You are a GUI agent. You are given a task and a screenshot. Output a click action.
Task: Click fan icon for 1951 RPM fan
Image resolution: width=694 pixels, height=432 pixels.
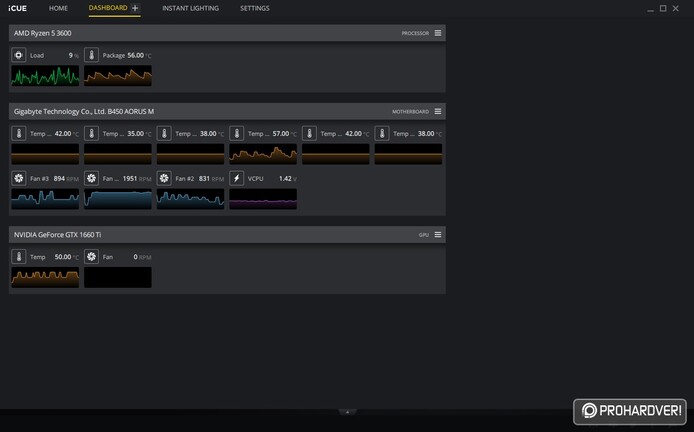coord(91,178)
